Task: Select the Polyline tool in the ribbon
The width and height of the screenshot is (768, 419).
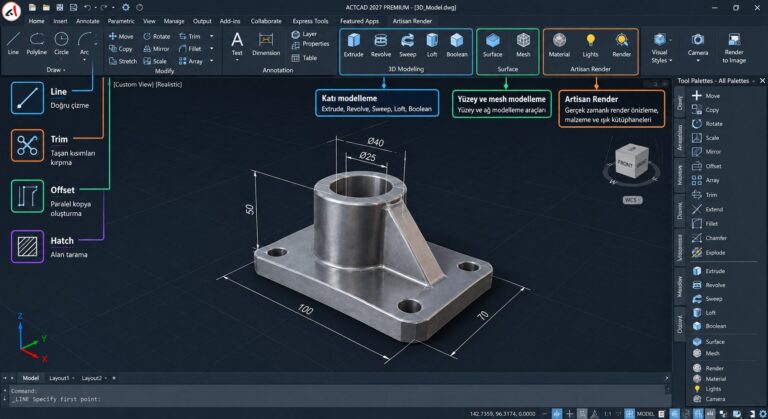Action: coord(37,43)
